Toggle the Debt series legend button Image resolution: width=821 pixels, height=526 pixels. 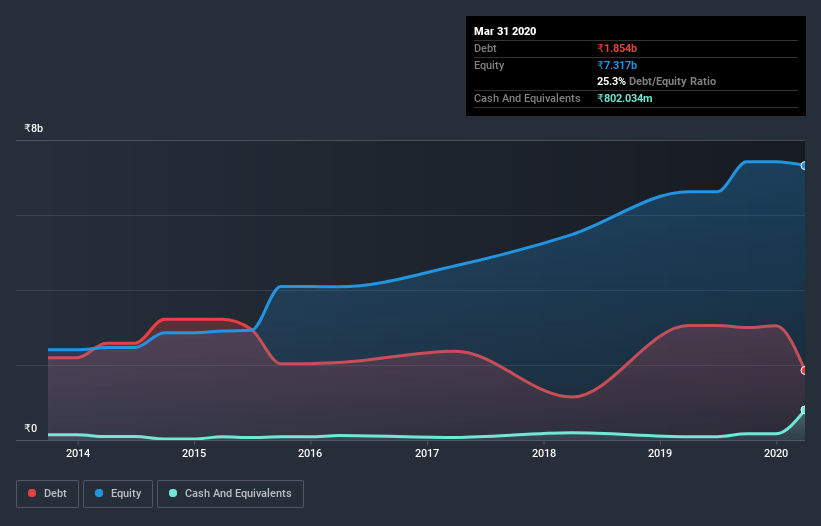47,494
